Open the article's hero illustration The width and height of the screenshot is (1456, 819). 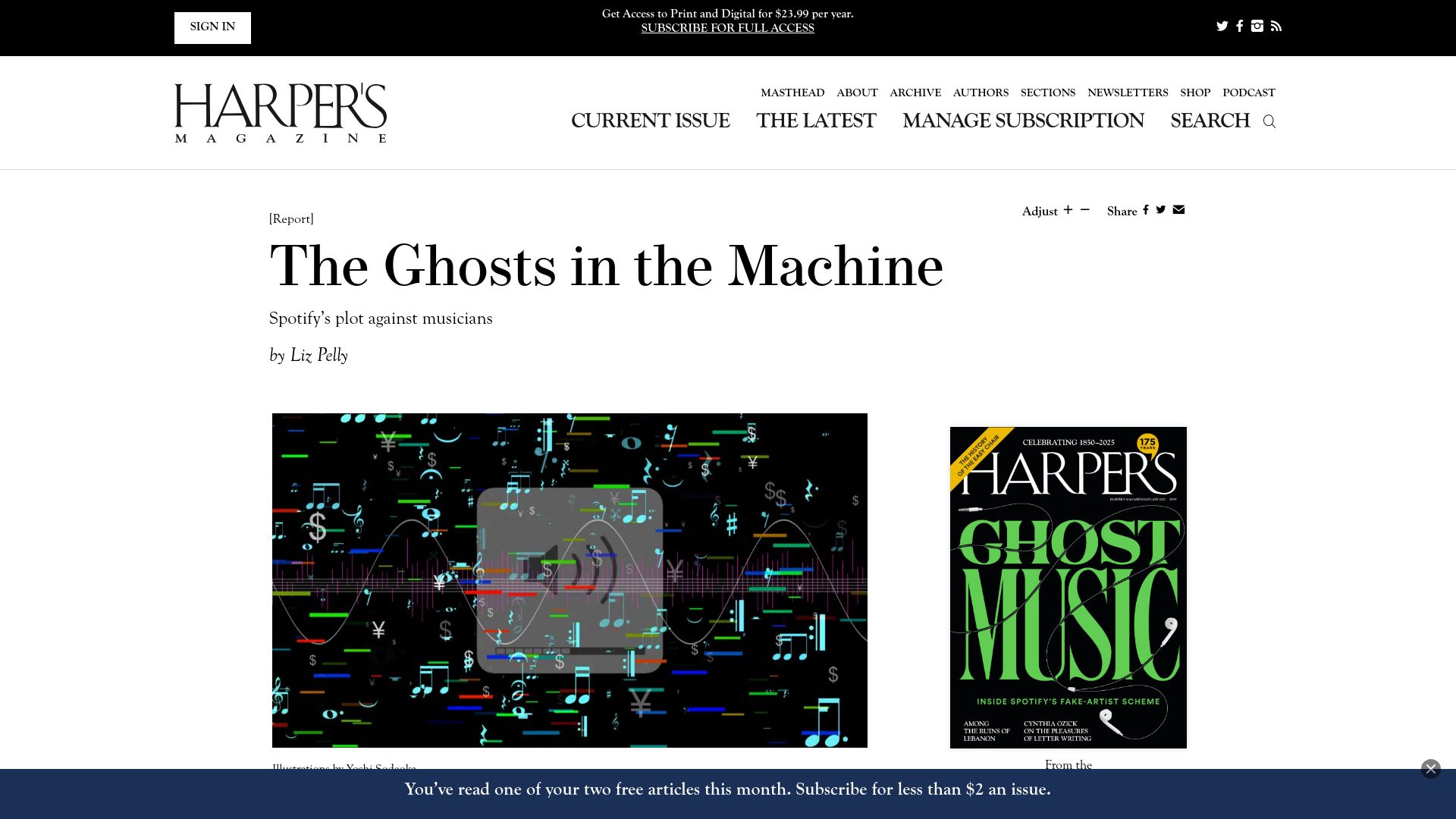[570, 580]
